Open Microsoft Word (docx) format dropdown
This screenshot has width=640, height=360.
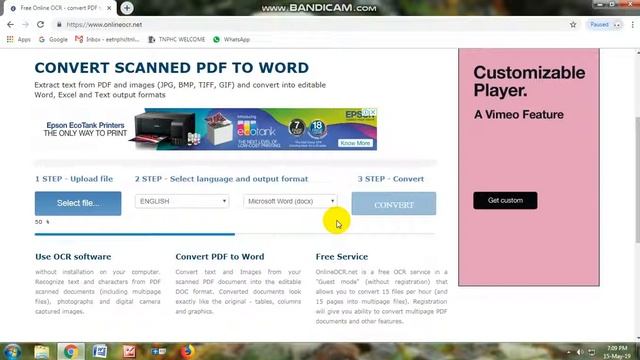pos(290,201)
